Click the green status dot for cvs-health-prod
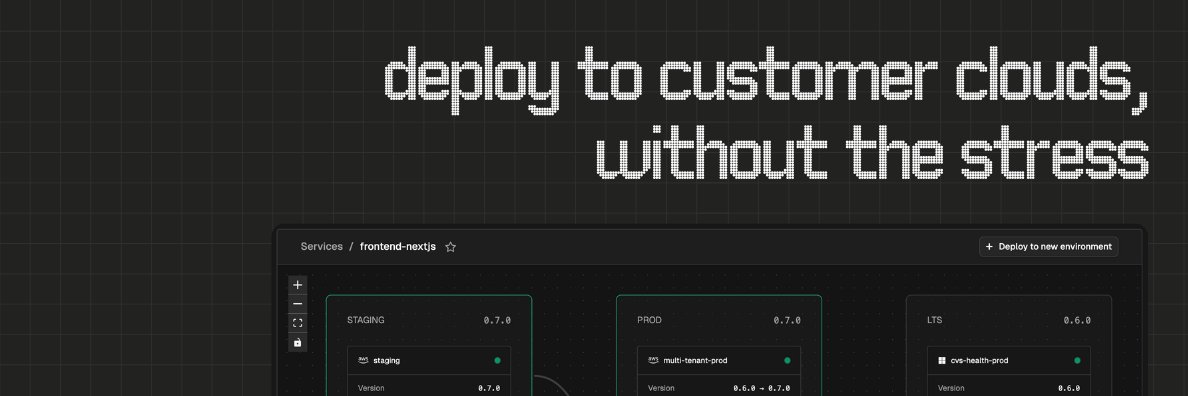This screenshot has height=396, width=1188. tap(1077, 360)
